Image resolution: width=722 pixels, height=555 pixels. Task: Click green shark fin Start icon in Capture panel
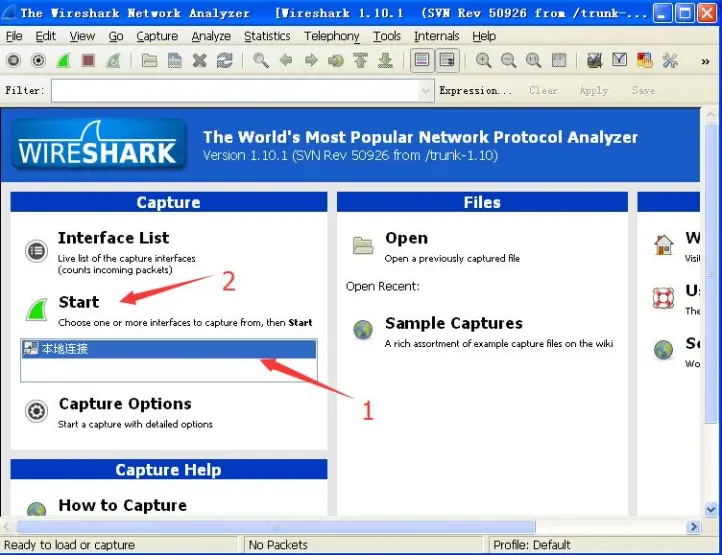(37, 309)
